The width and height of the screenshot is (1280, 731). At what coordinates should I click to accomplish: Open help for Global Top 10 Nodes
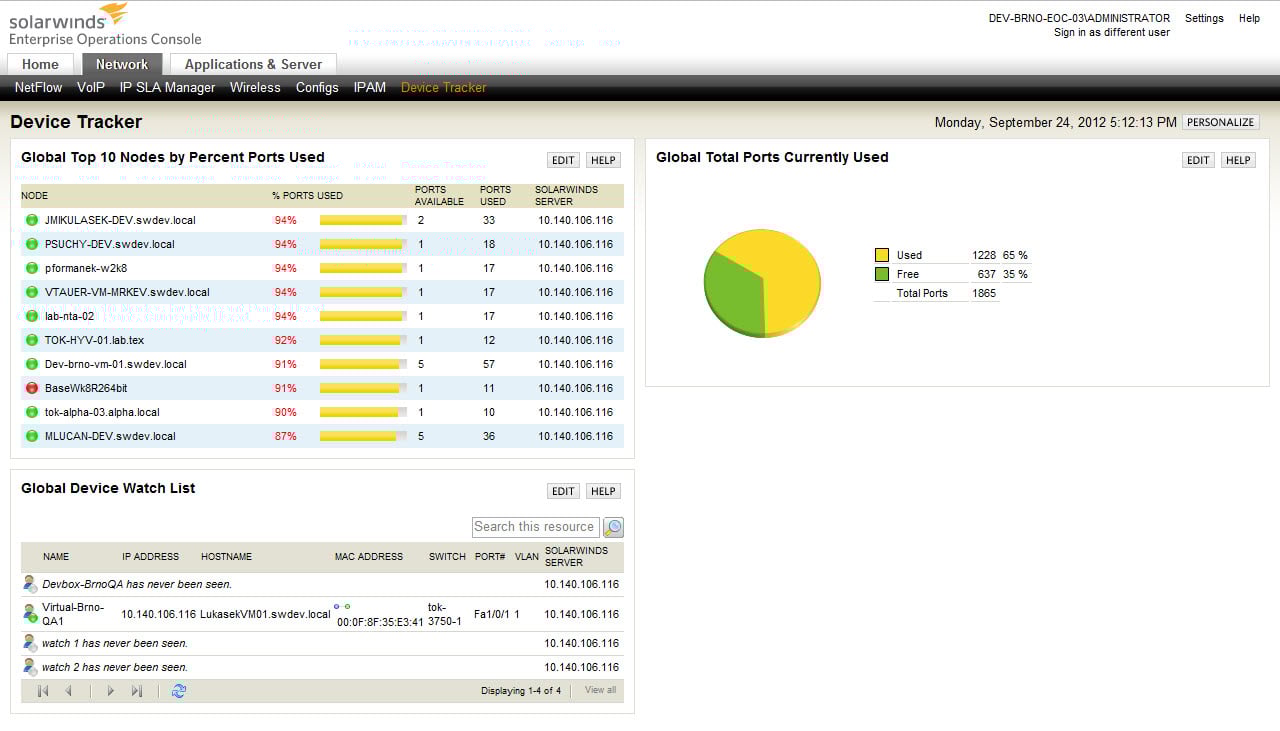point(603,160)
